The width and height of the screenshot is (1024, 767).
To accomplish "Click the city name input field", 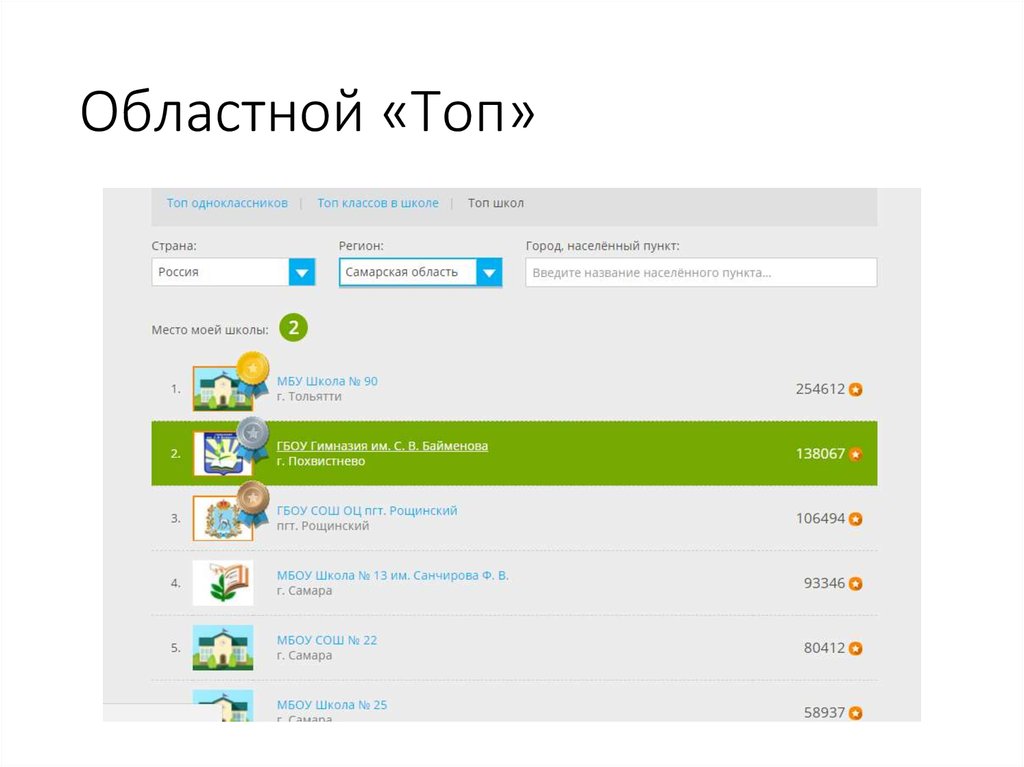I will pyautogui.click(x=700, y=271).
